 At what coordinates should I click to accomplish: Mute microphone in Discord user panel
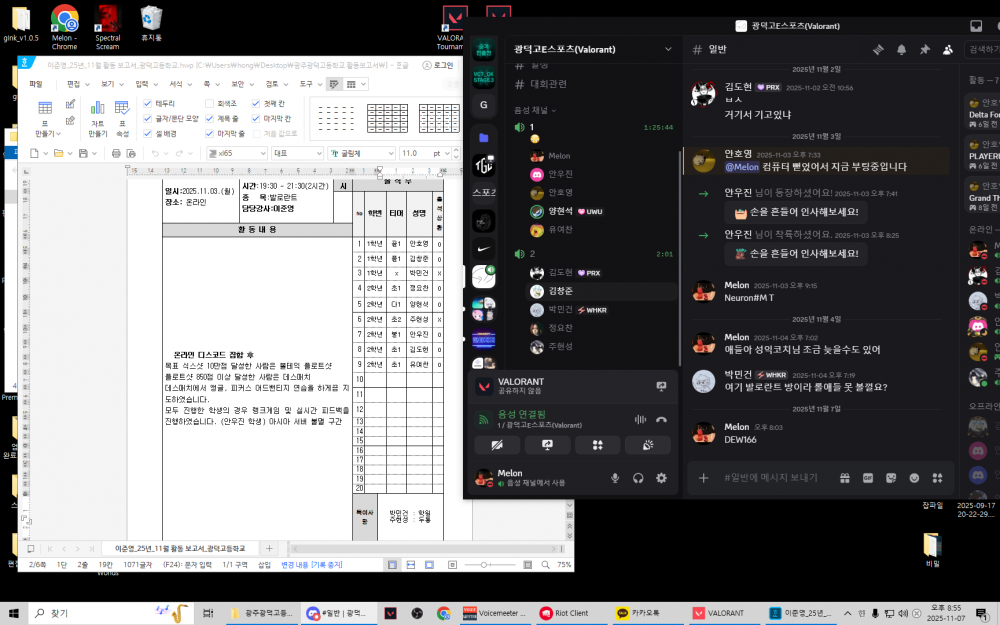(x=615, y=479)
